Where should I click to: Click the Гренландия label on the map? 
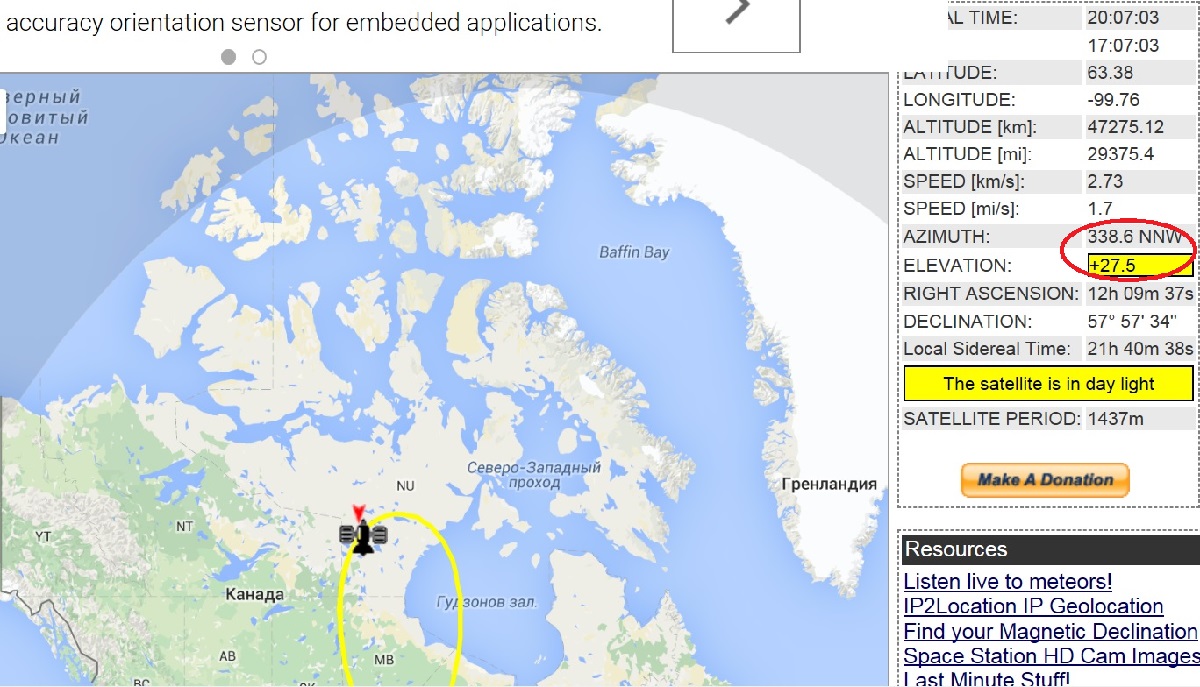[x=829, y=484]
